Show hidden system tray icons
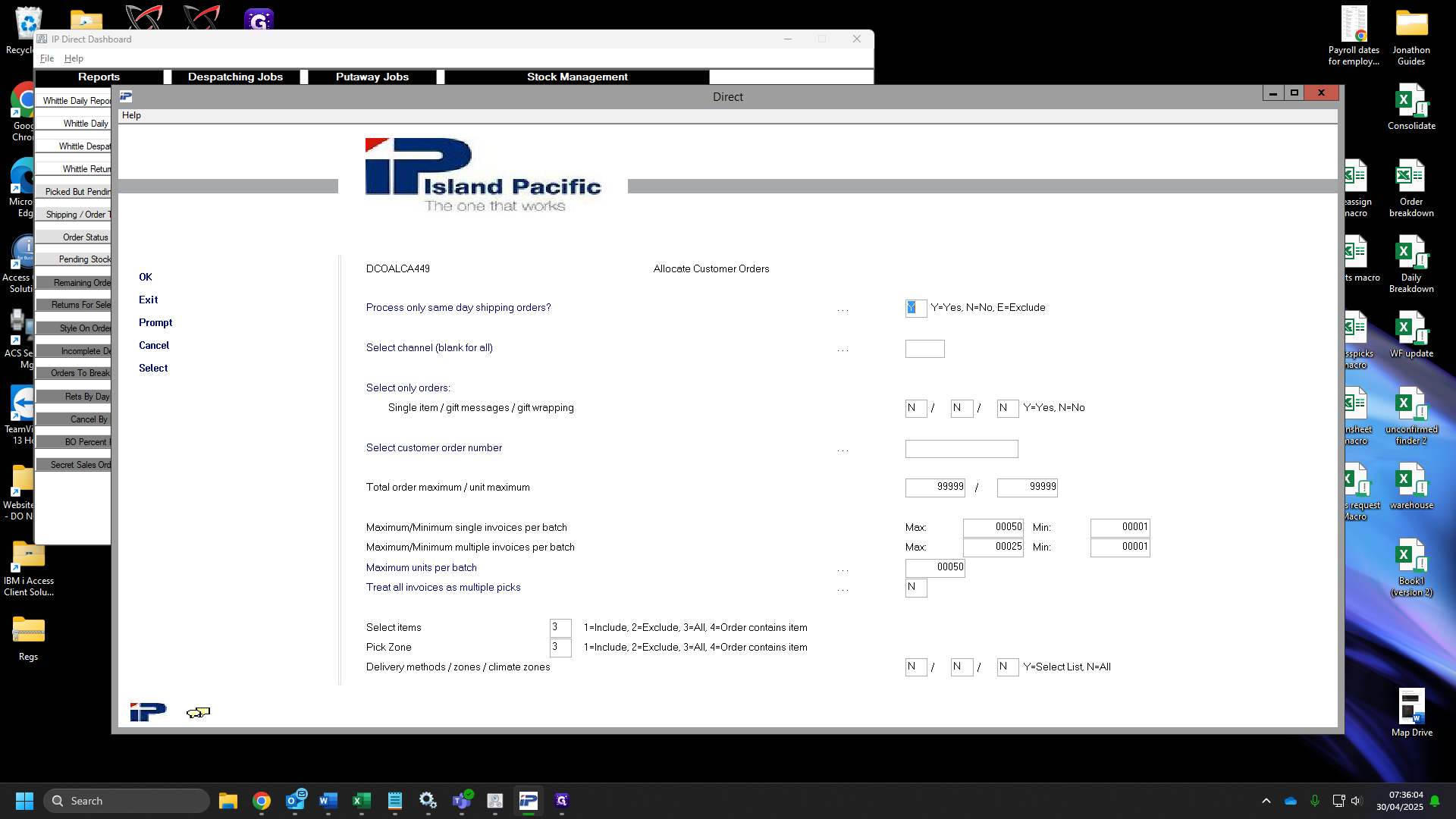The height and width of the screenshot is (819, 1456). coord(1266,801)
